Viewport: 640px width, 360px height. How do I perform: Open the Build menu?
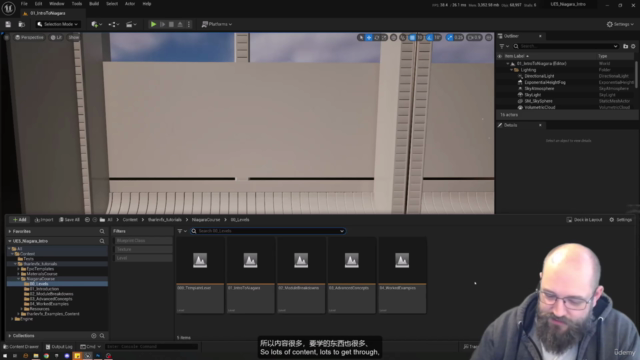tap(94, 4)
